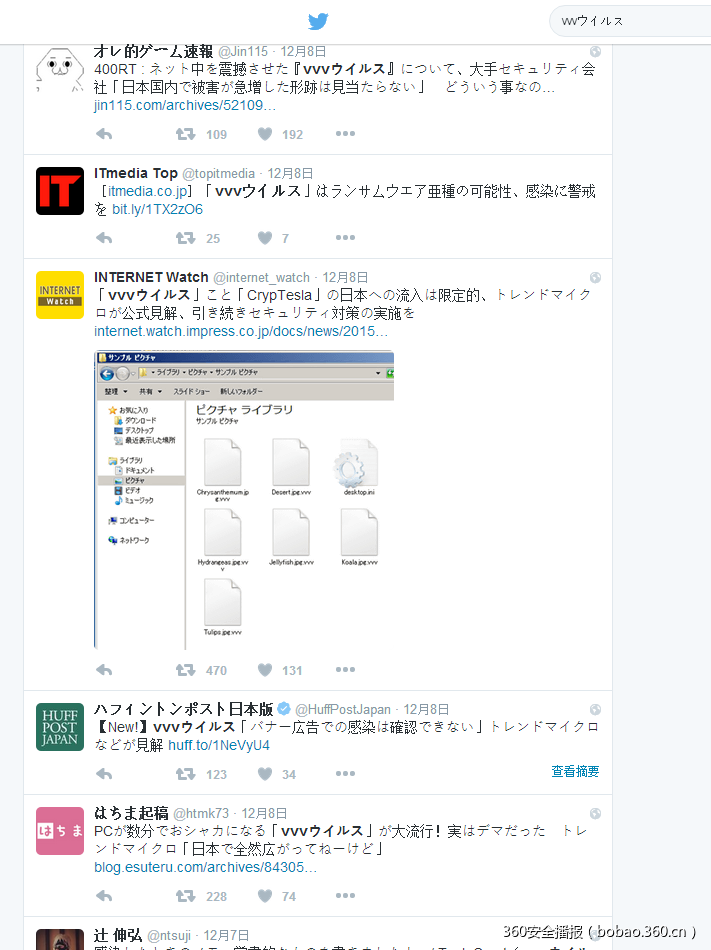Screen dimensions: 711x950
Task: Open the @topitmedia handle
Action: tap(219, 174)
